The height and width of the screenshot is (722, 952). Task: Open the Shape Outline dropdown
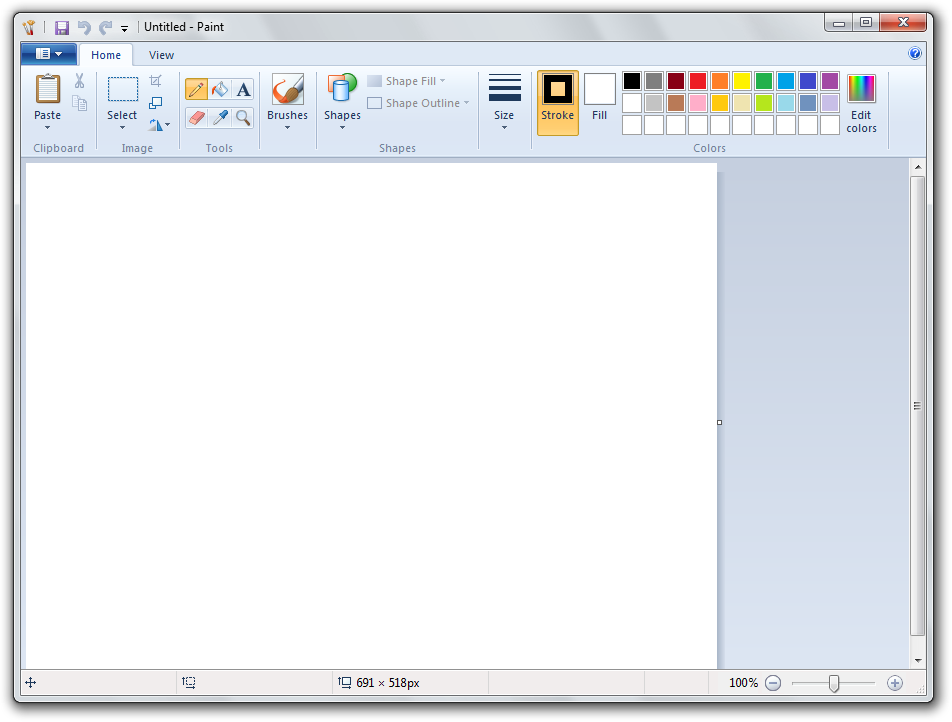click(418, 103)
